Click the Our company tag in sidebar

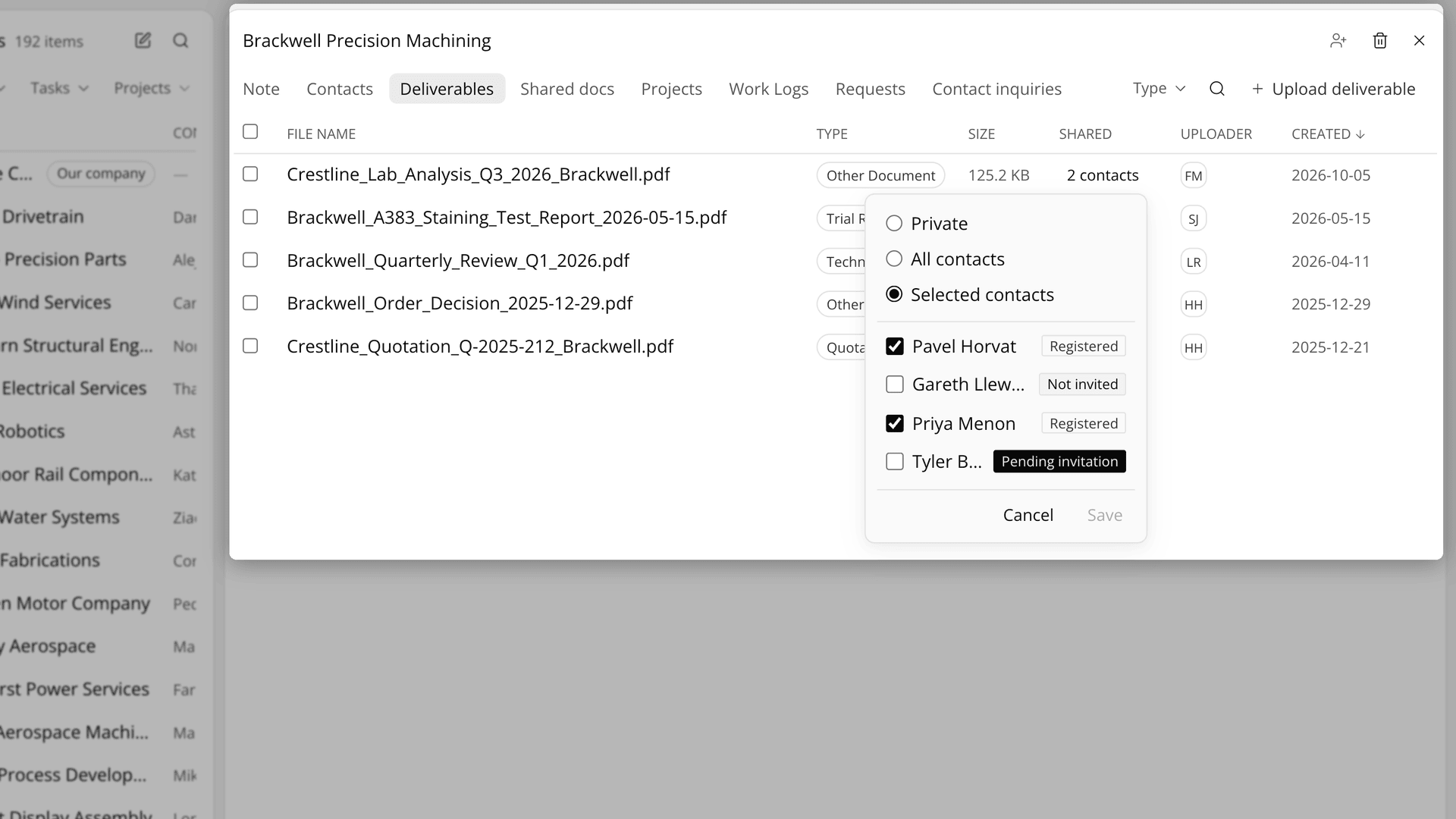[101, 174]
